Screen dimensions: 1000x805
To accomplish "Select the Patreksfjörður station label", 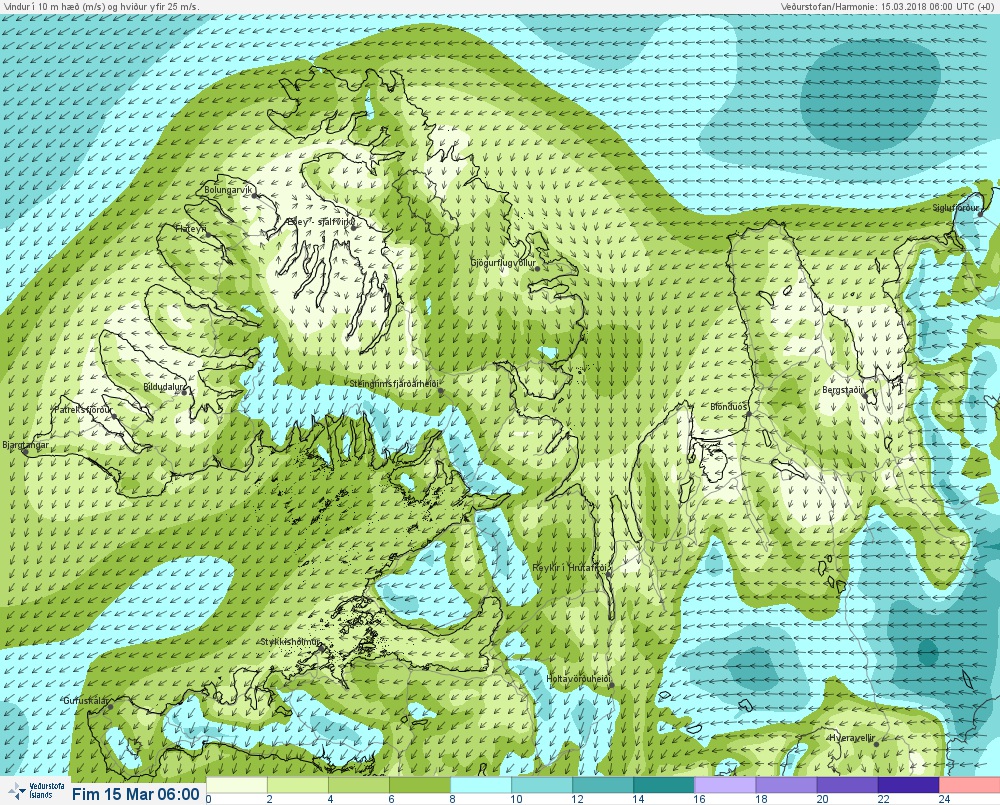I will point(83,410).
